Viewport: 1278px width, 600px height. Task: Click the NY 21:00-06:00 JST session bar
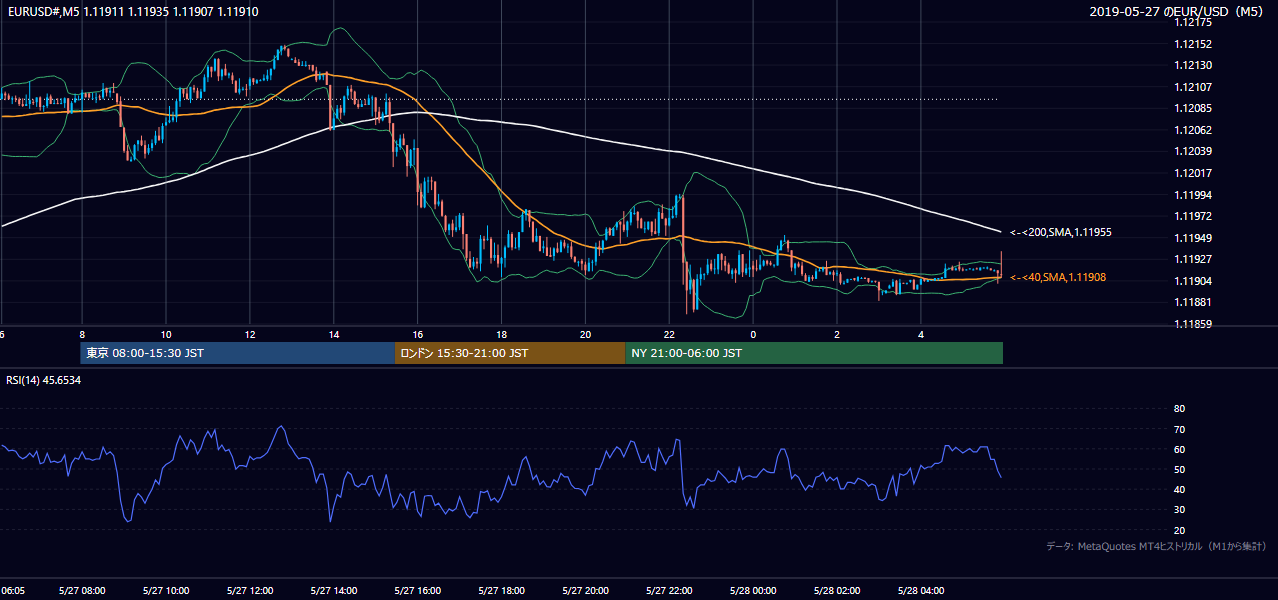point(814,353)
